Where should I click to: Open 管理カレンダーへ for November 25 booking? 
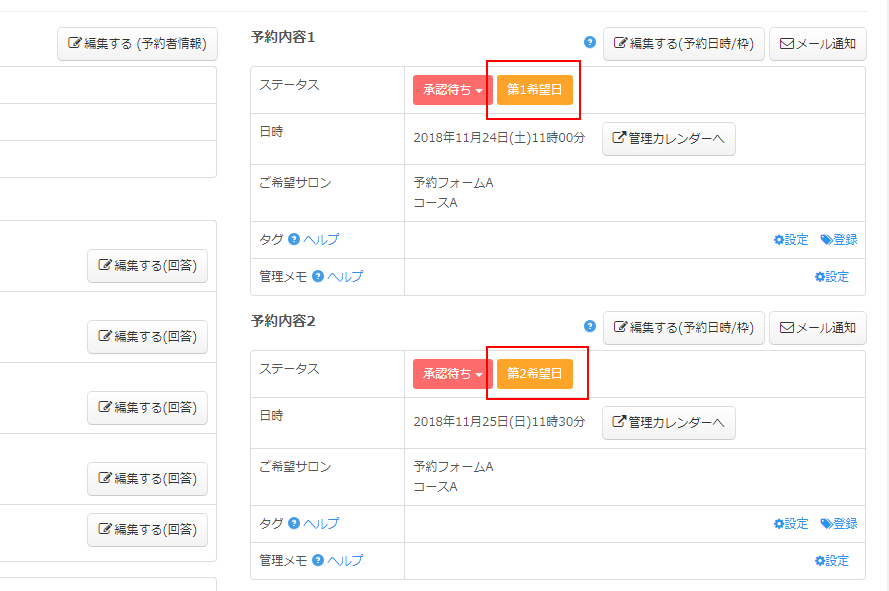point(668,423)
